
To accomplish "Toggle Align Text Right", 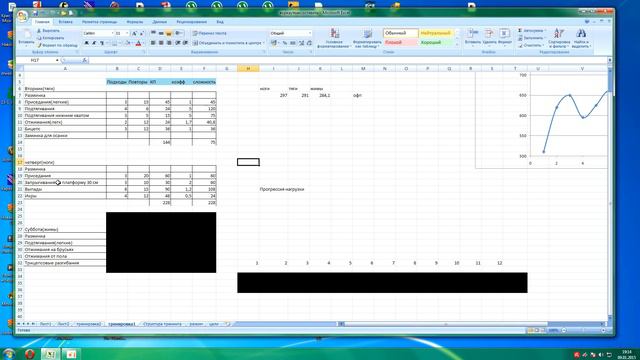I will (x=169, y=43).
